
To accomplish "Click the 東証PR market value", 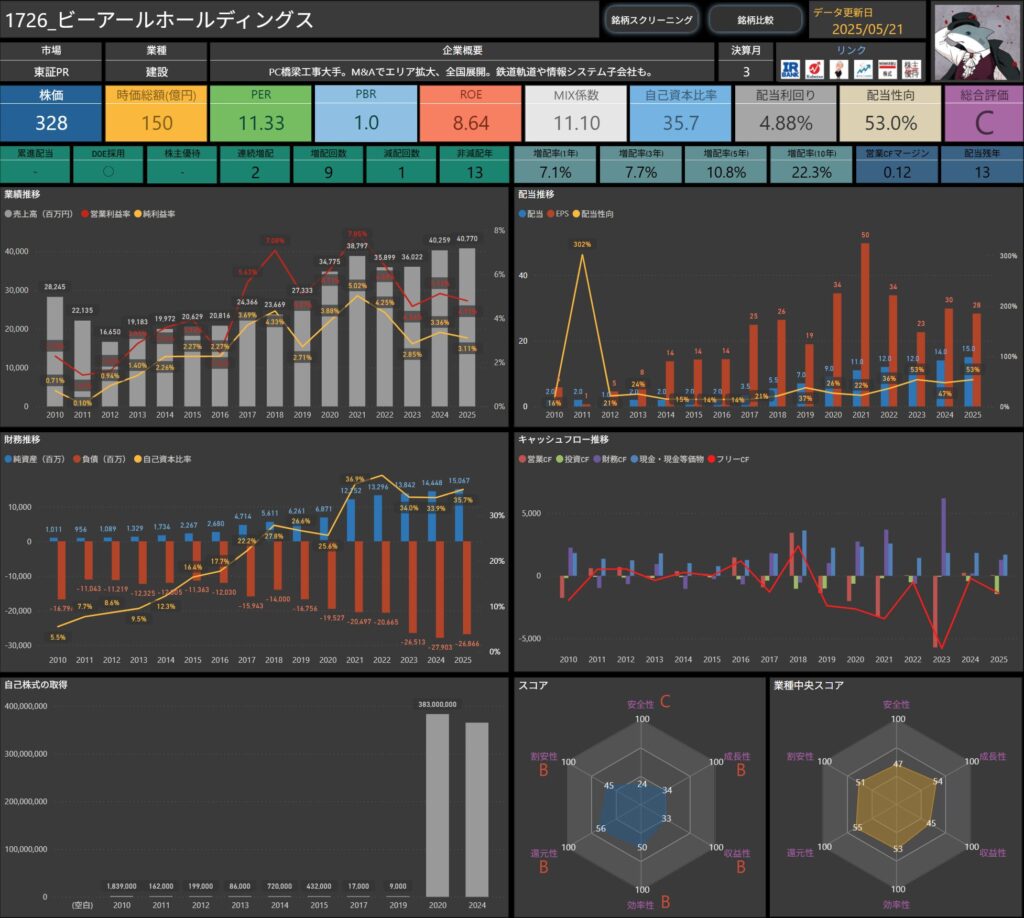I will click(51, 72).
